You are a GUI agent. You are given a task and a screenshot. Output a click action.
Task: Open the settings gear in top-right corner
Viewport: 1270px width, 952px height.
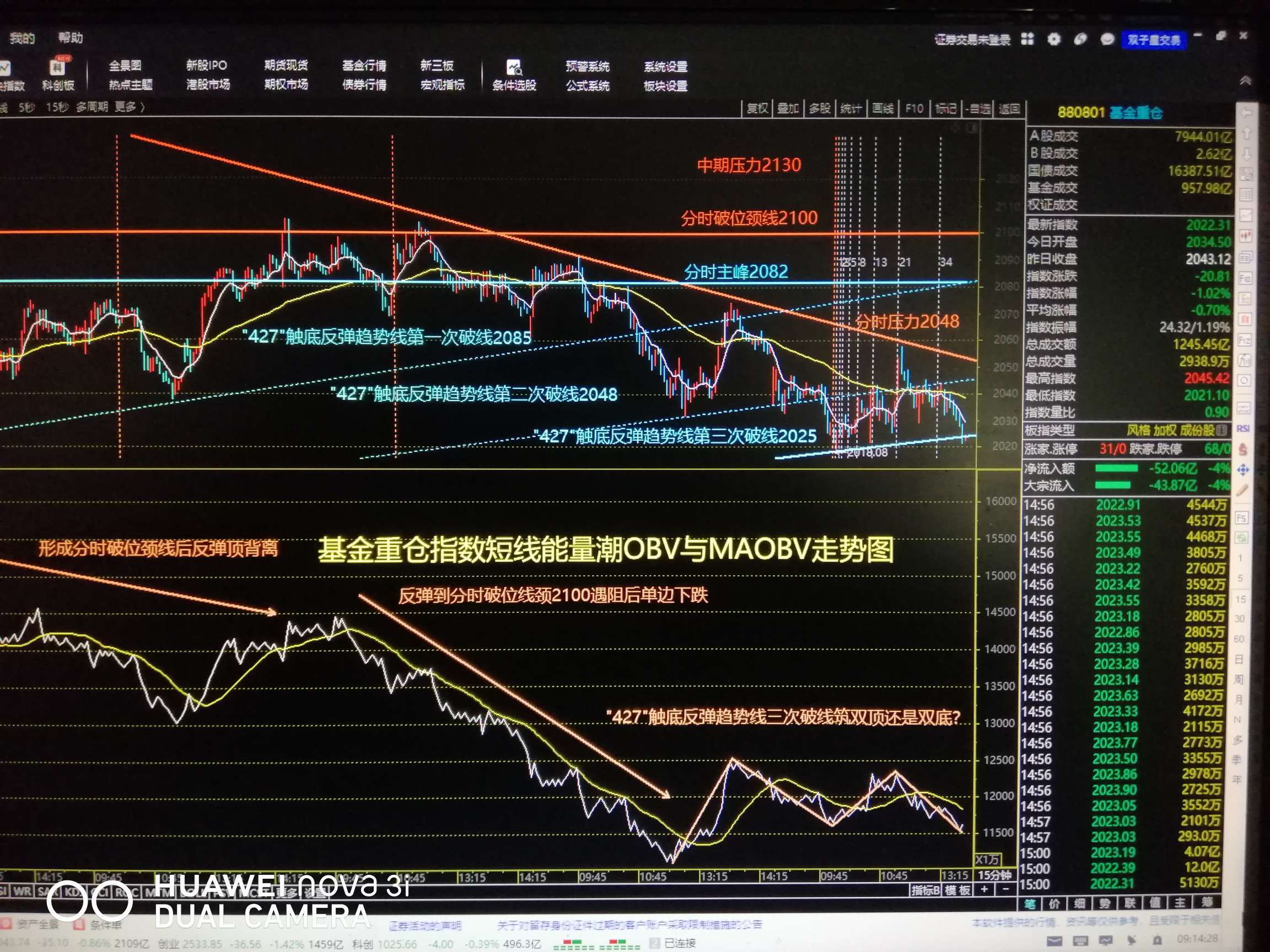(x=1054, y=39)
